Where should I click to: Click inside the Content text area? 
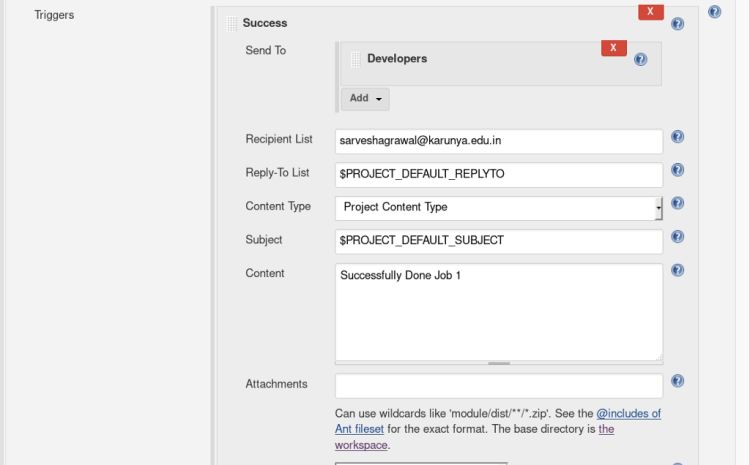click(x=498, y=310)
